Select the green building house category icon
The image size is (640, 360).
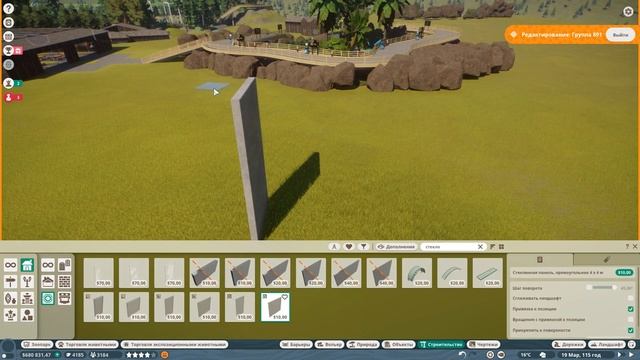tap(27, 265)
